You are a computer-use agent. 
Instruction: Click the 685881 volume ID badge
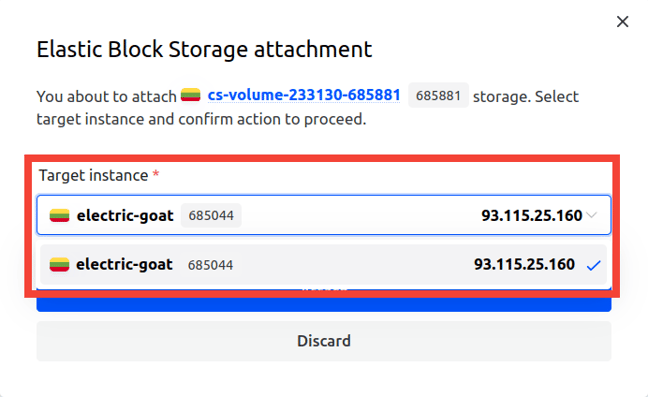click(438, 95)
